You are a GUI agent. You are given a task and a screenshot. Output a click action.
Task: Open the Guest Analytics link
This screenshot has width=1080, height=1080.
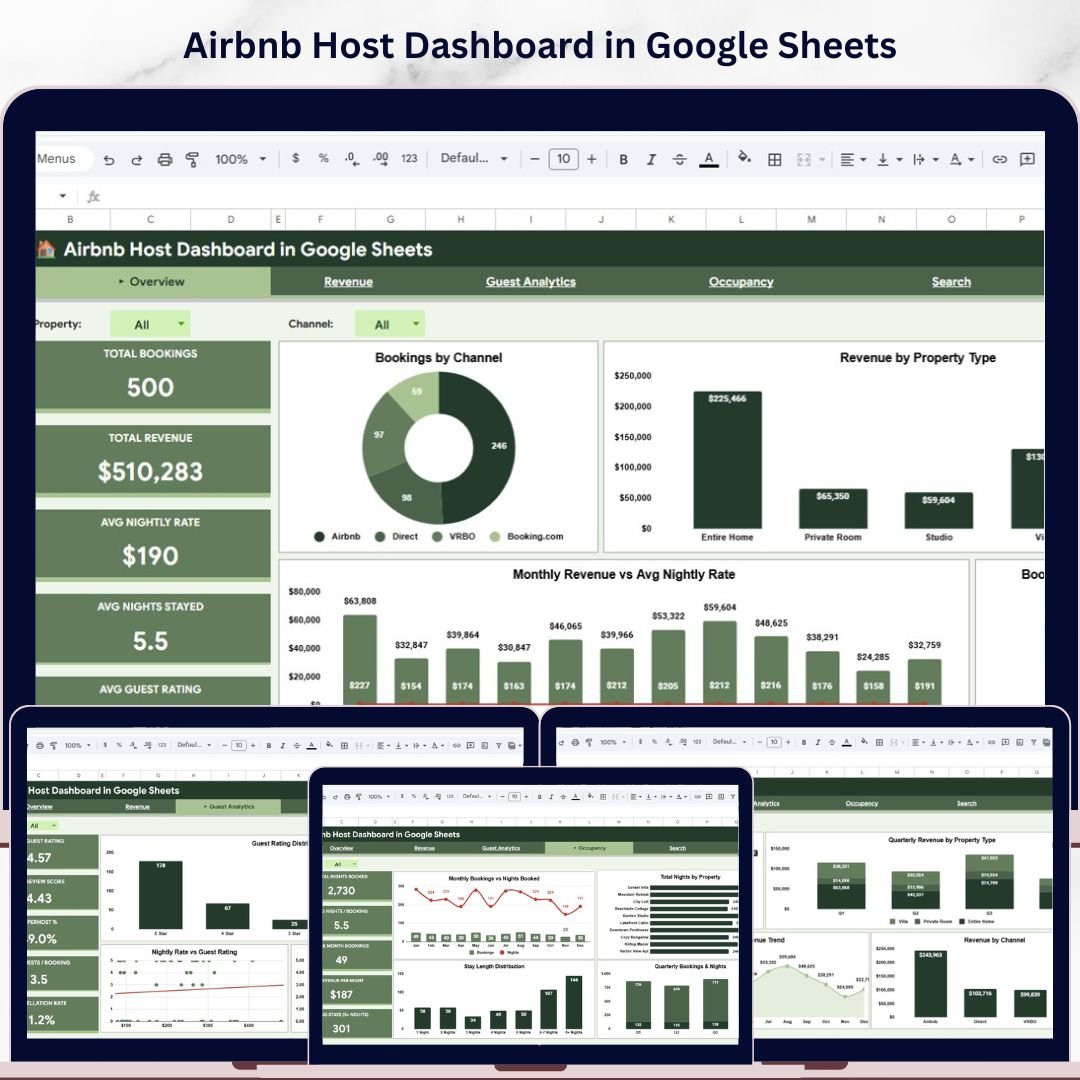tap(531, 281)
